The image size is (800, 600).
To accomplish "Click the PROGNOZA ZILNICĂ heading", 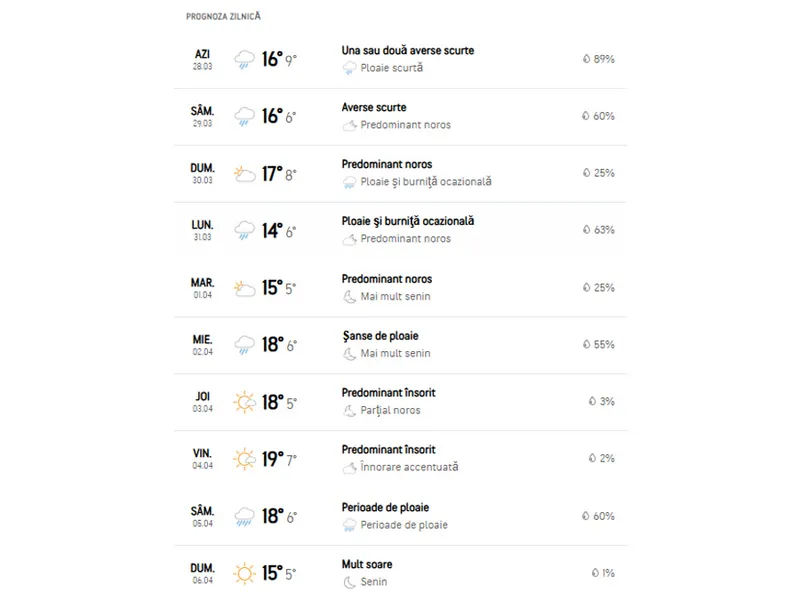I will tap(223, 16).
